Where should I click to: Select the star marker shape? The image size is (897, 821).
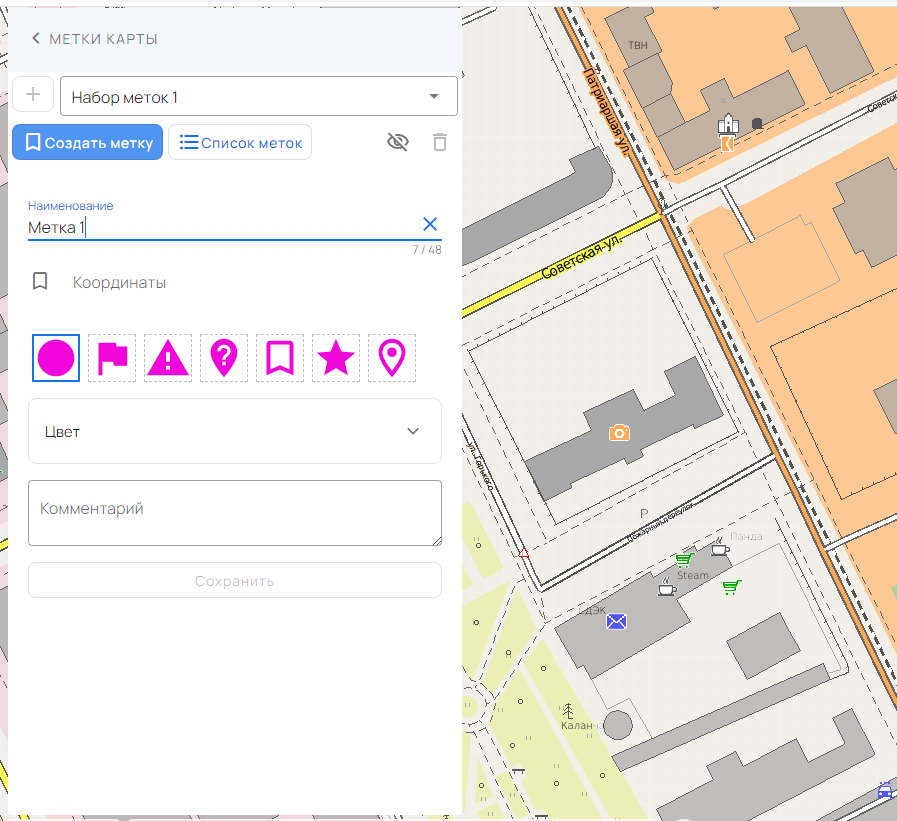point(335,358)
